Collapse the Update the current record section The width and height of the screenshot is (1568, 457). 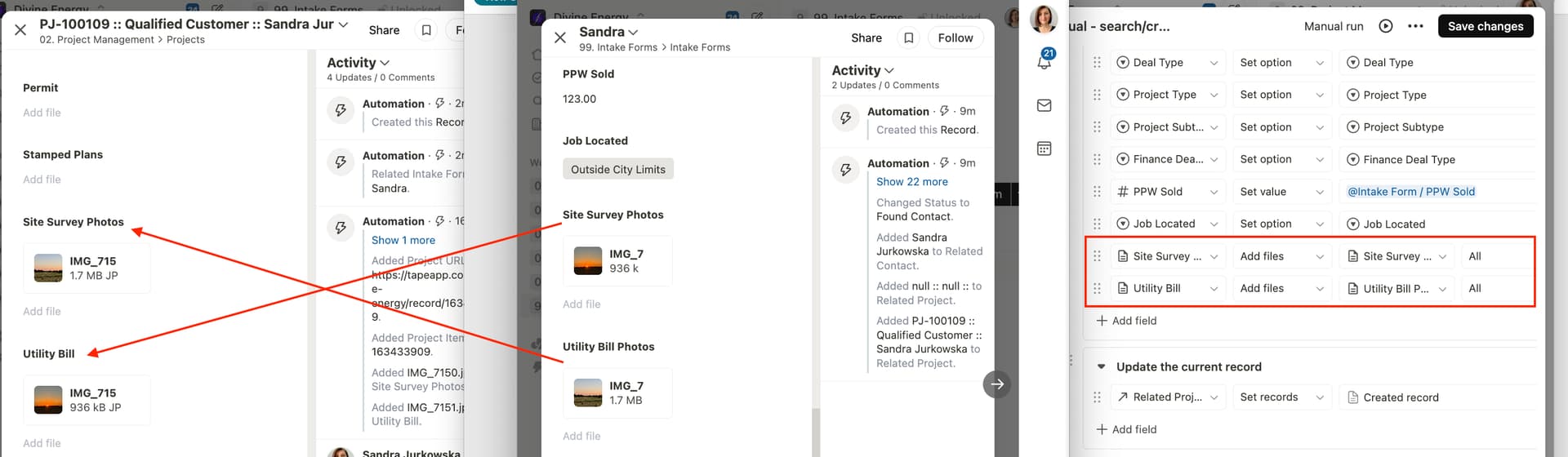1101,367
